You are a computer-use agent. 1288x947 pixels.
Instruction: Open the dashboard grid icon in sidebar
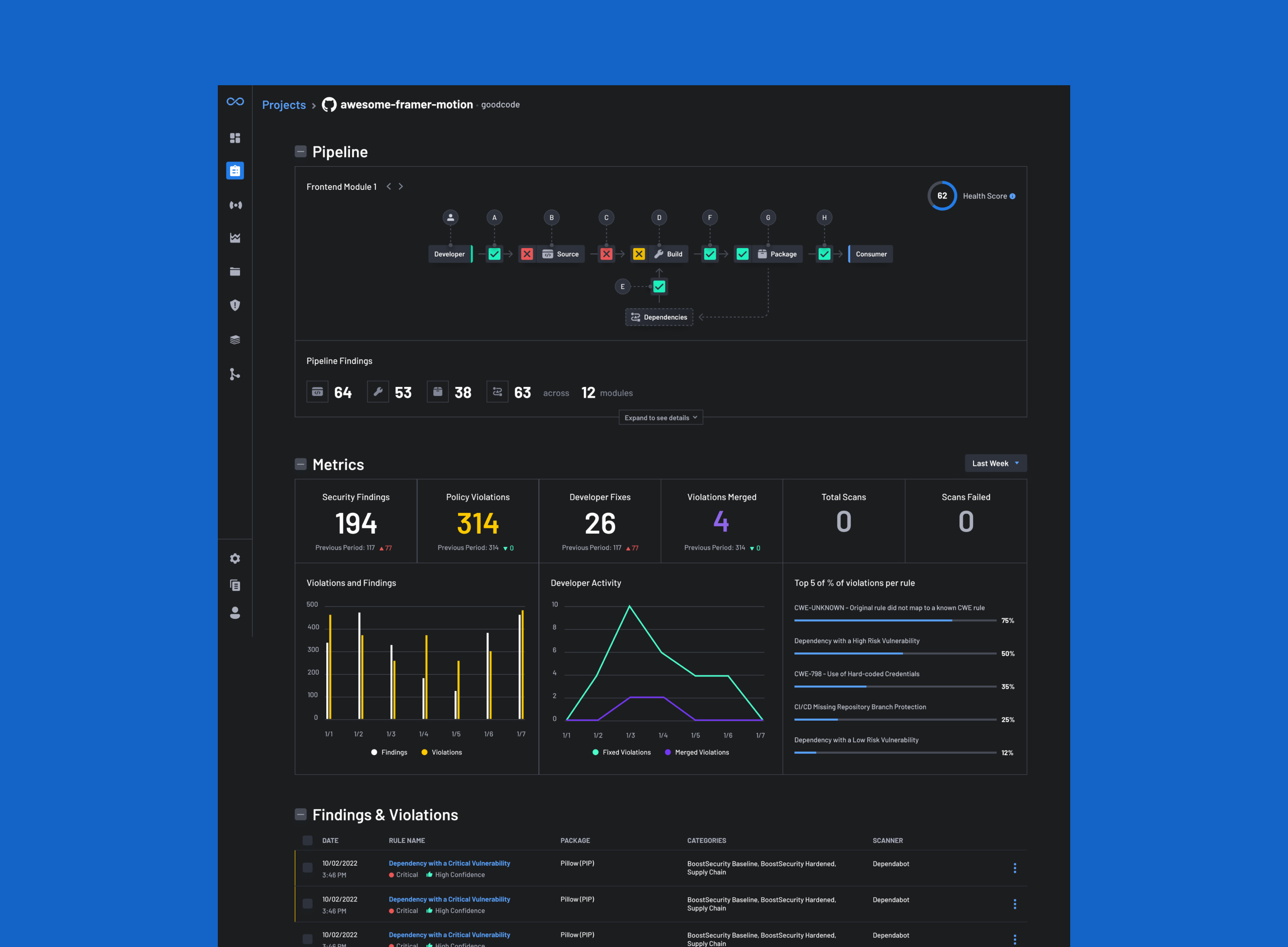[235, 138]
